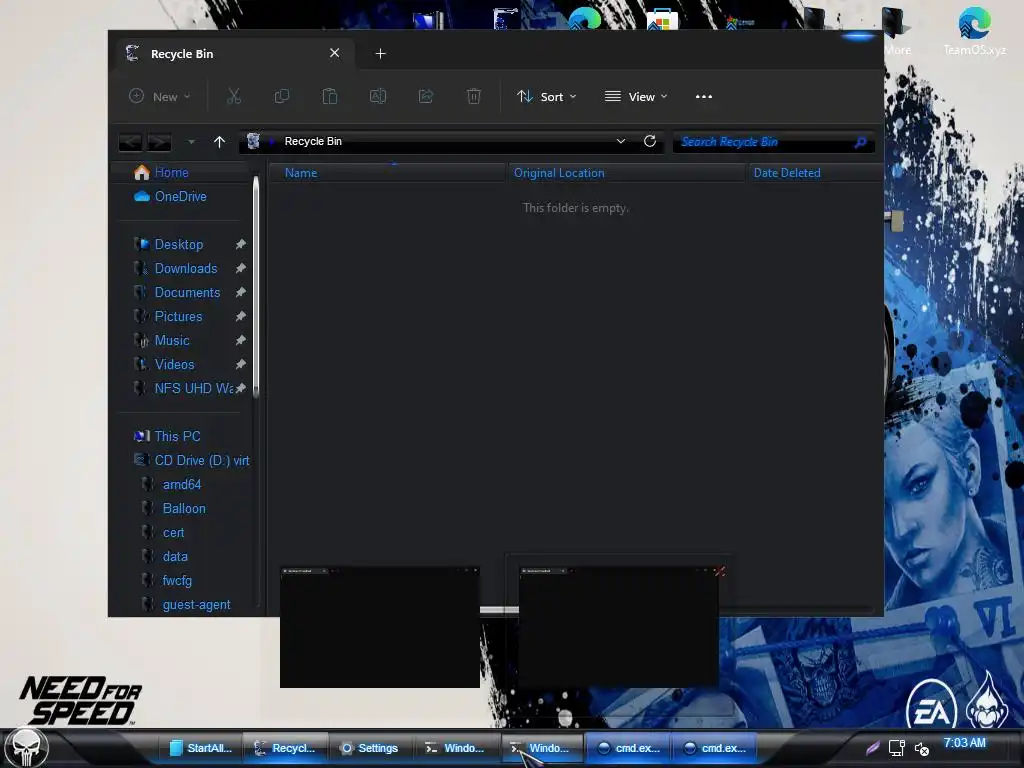This screenshot has width=1024, height=768.
Task: Click the navigation pane scrollbar
Action: [256, 287]
